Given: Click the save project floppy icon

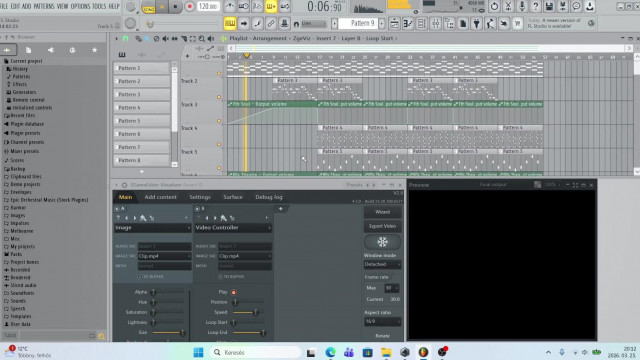Looking at the screenshot, I should (549, 6).
